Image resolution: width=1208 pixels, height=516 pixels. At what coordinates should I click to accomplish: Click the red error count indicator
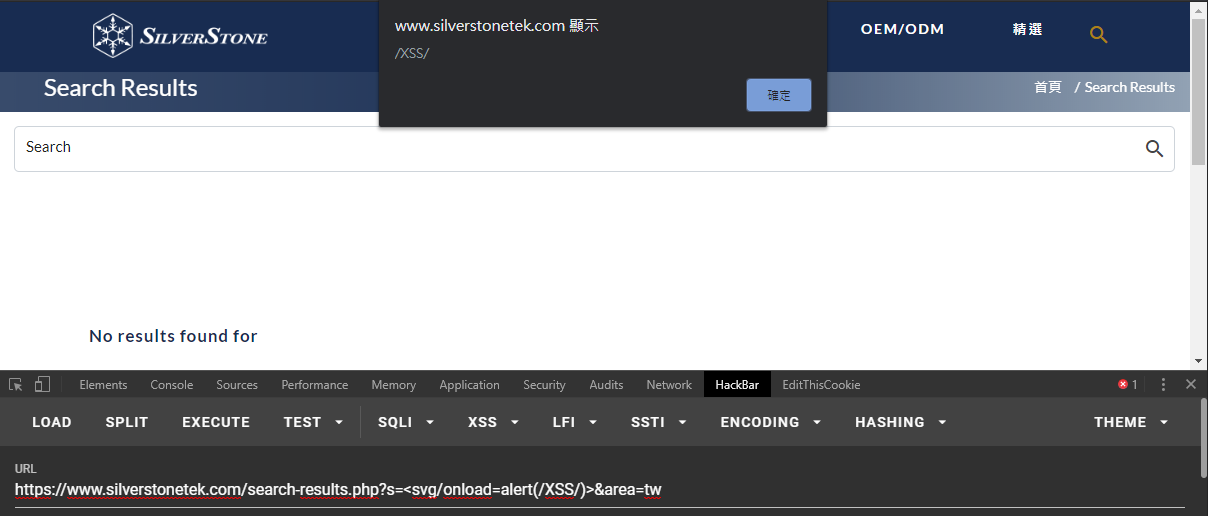(1128, 384)
